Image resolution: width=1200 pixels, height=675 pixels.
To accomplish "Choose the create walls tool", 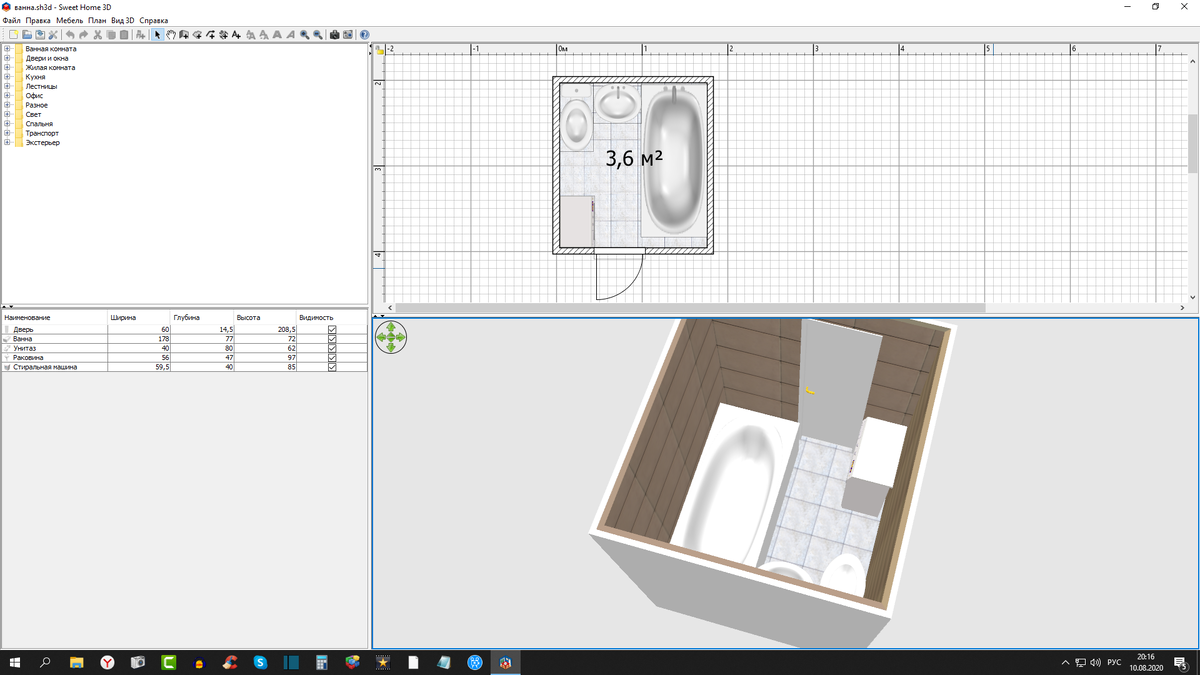I will click(184, 35).
